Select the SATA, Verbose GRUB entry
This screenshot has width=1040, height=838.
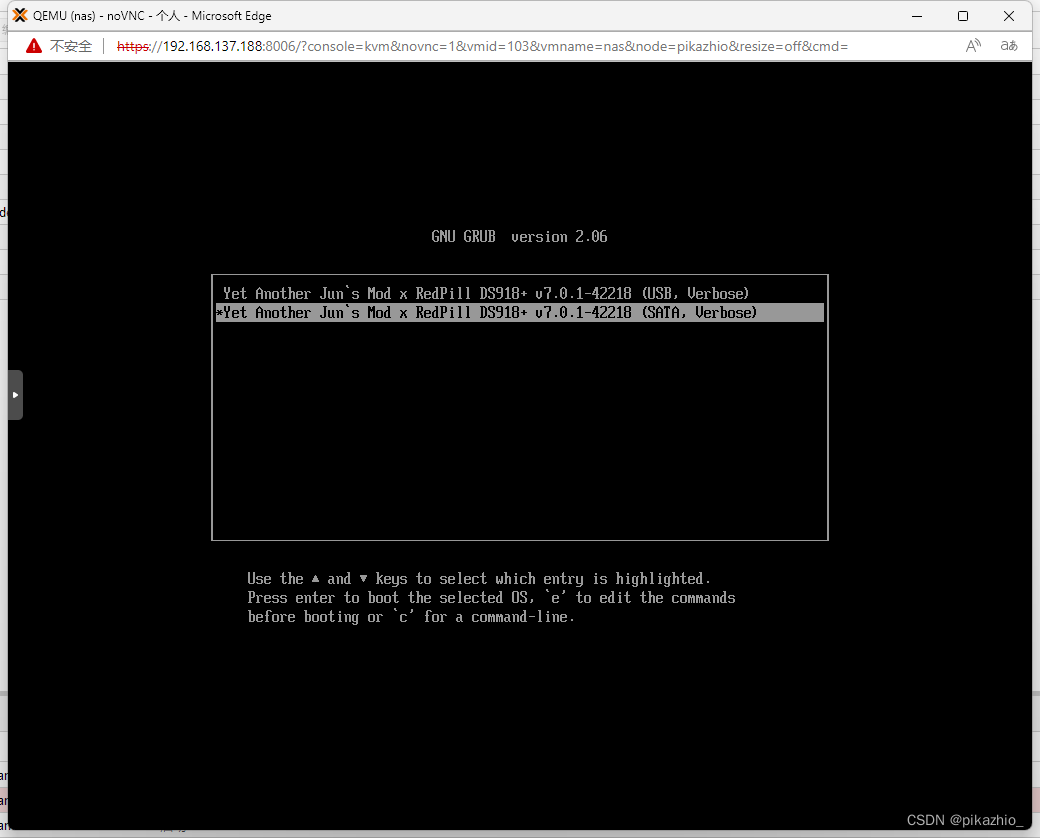[x=520, y=313]
